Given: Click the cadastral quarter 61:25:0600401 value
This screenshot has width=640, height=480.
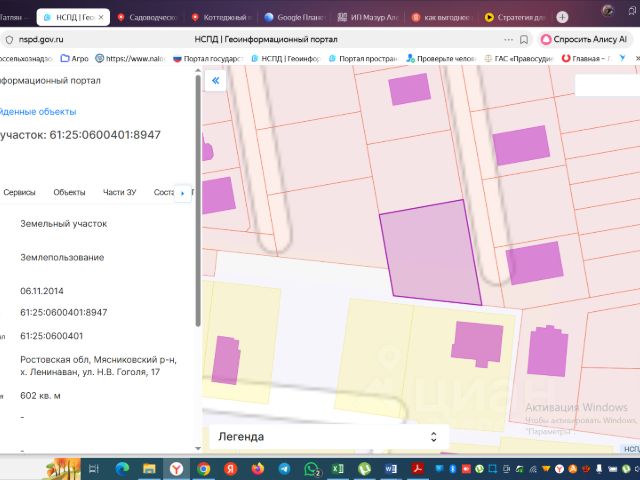Looking at the screenshot, I should point(51,336).
